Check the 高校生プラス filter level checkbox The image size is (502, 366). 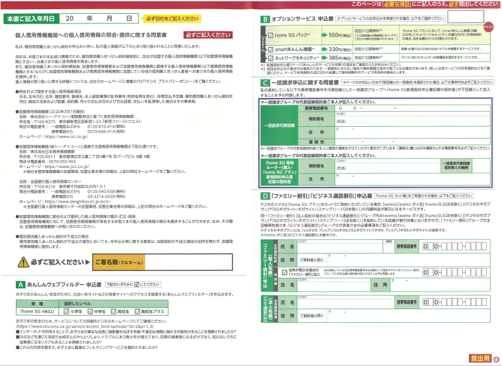137,311
